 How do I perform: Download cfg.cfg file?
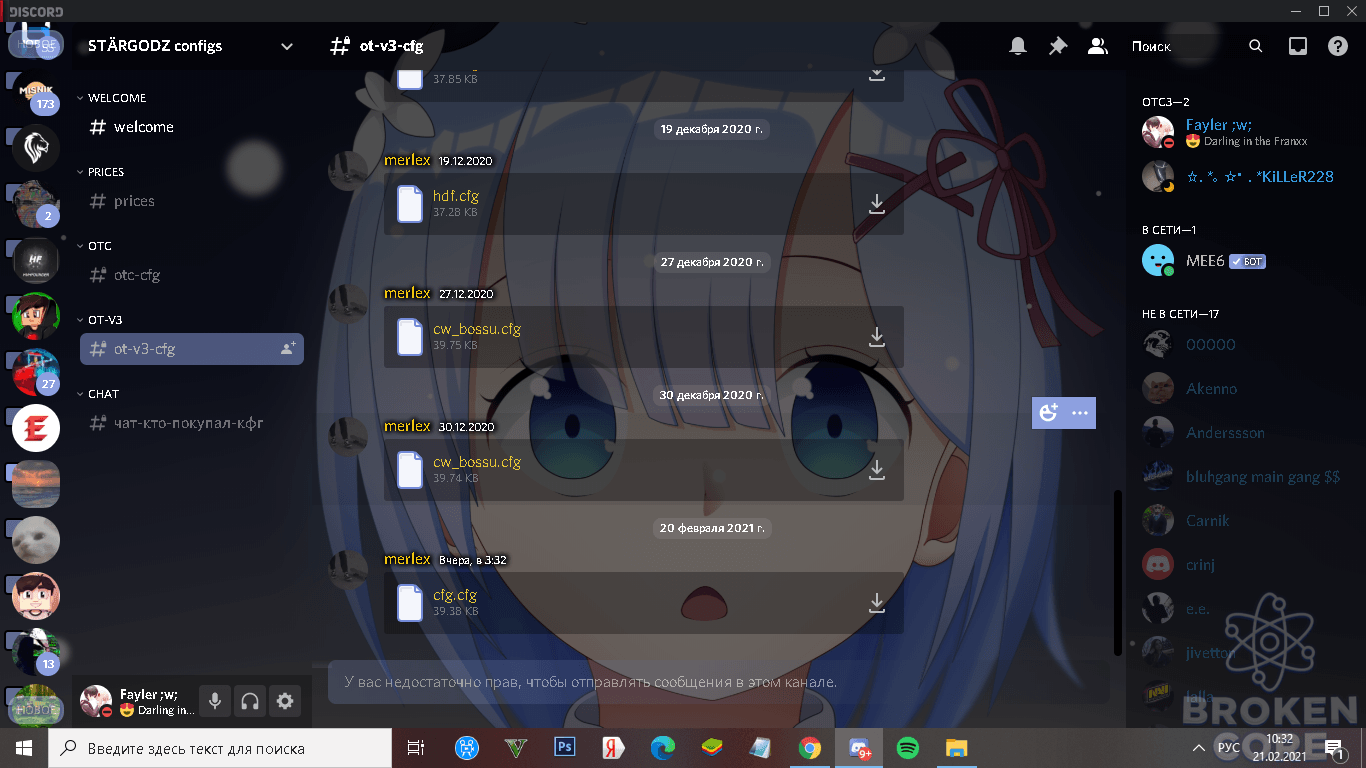[x=877, y=603]
